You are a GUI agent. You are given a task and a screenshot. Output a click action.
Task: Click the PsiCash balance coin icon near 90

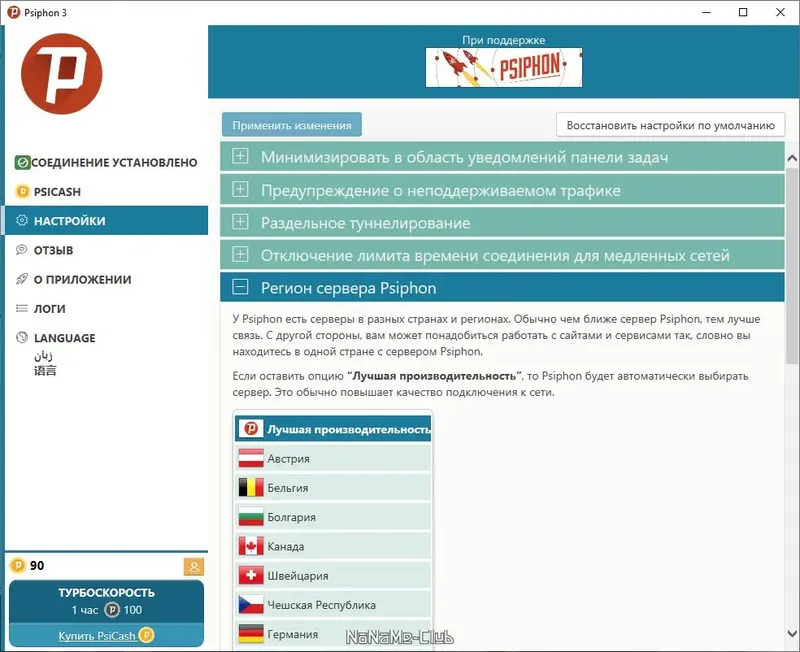[x=18, y=565]
